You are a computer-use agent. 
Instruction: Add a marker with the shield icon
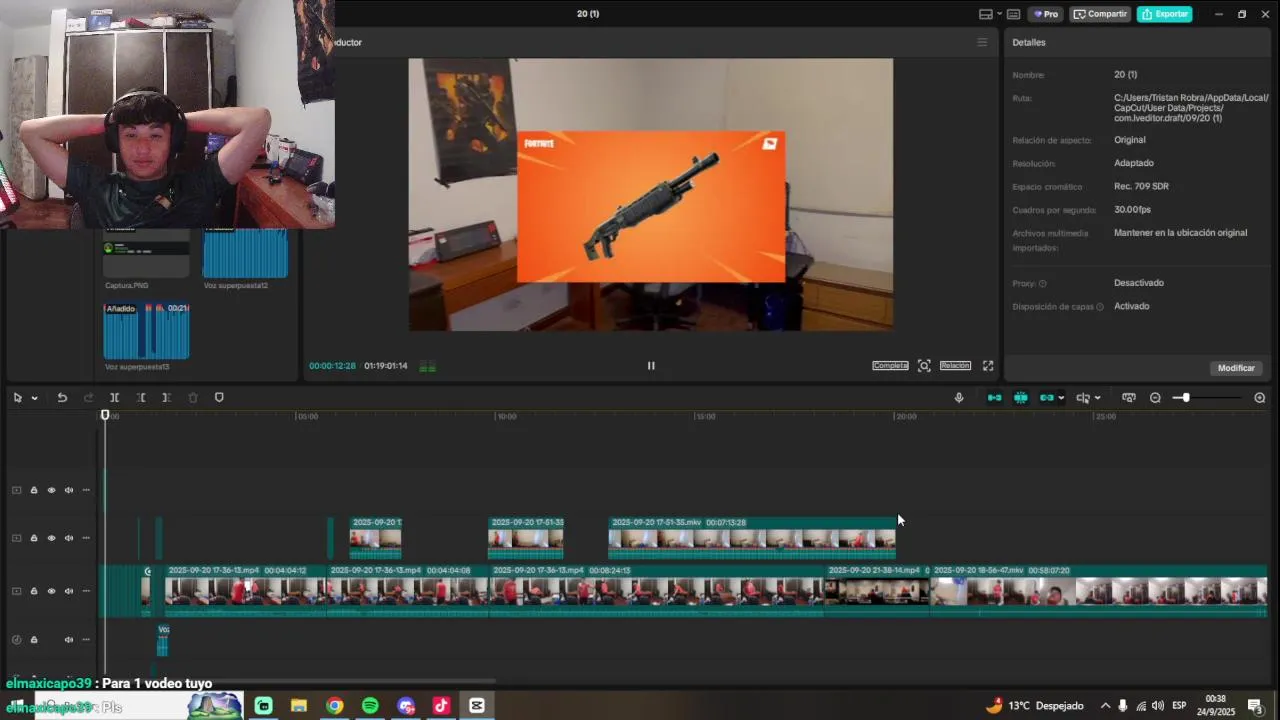pos(219,398)
